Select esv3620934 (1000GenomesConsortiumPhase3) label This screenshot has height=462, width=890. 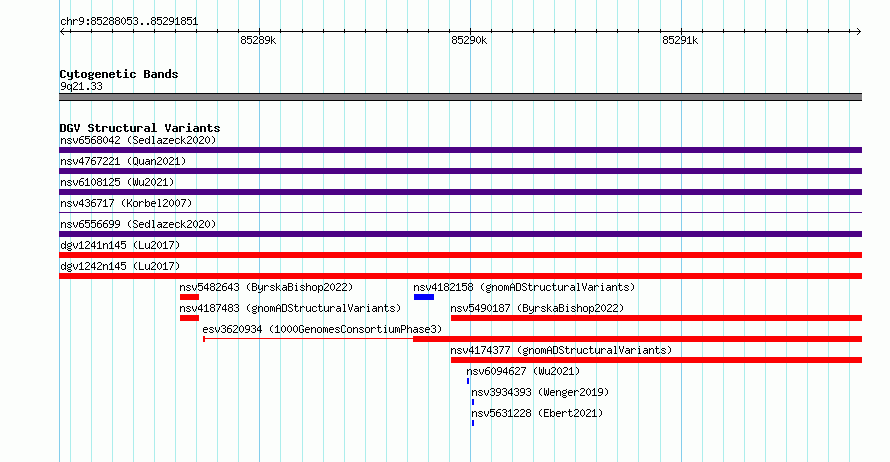coord(322,329)
